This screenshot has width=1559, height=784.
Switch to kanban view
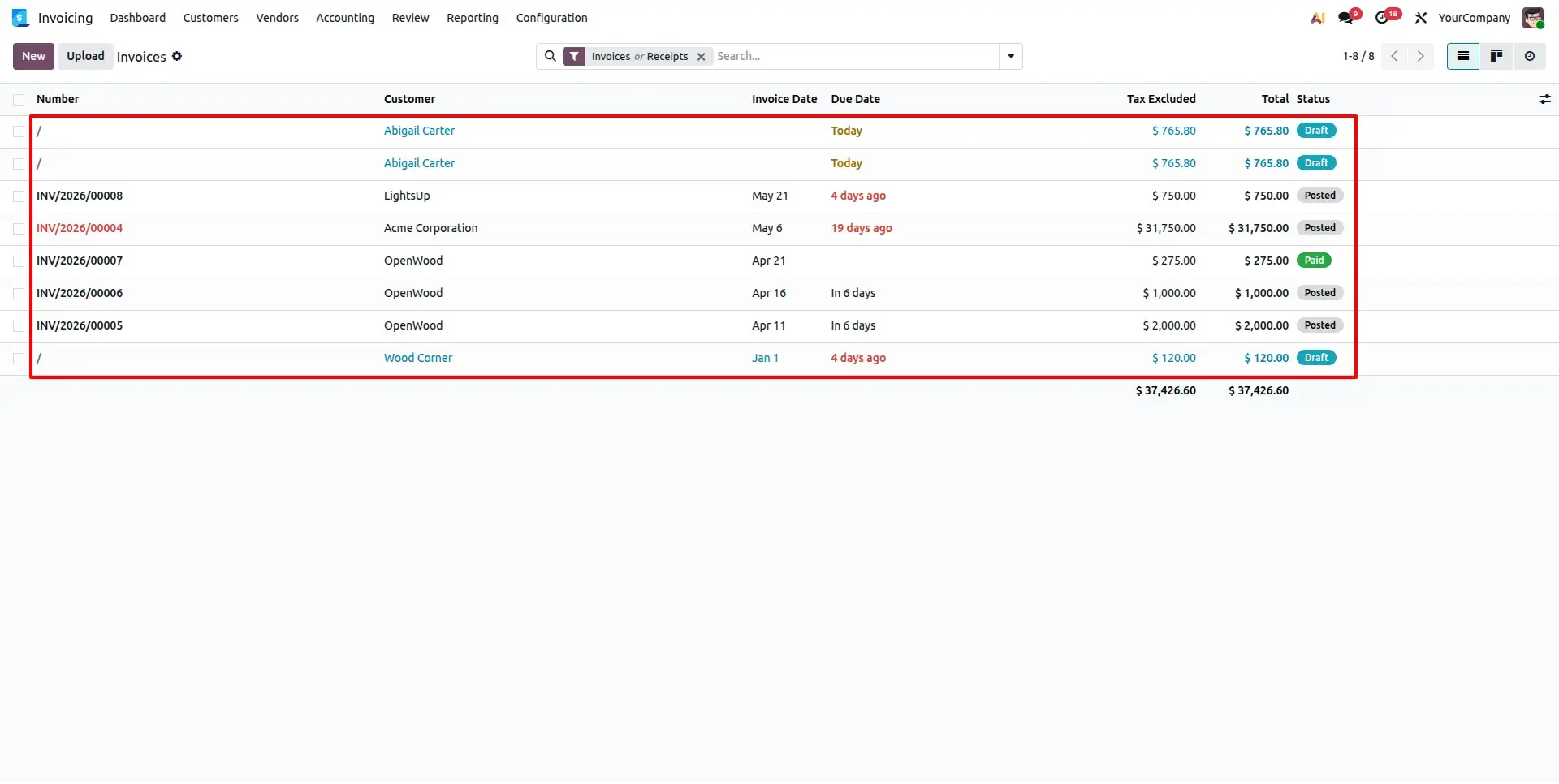tap(1496, 56)
